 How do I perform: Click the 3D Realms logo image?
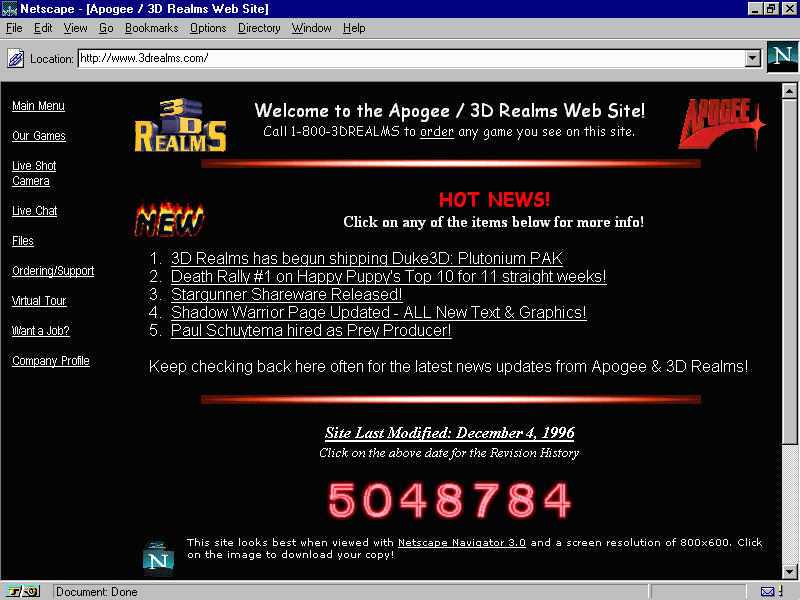click(x=181, y=125)
